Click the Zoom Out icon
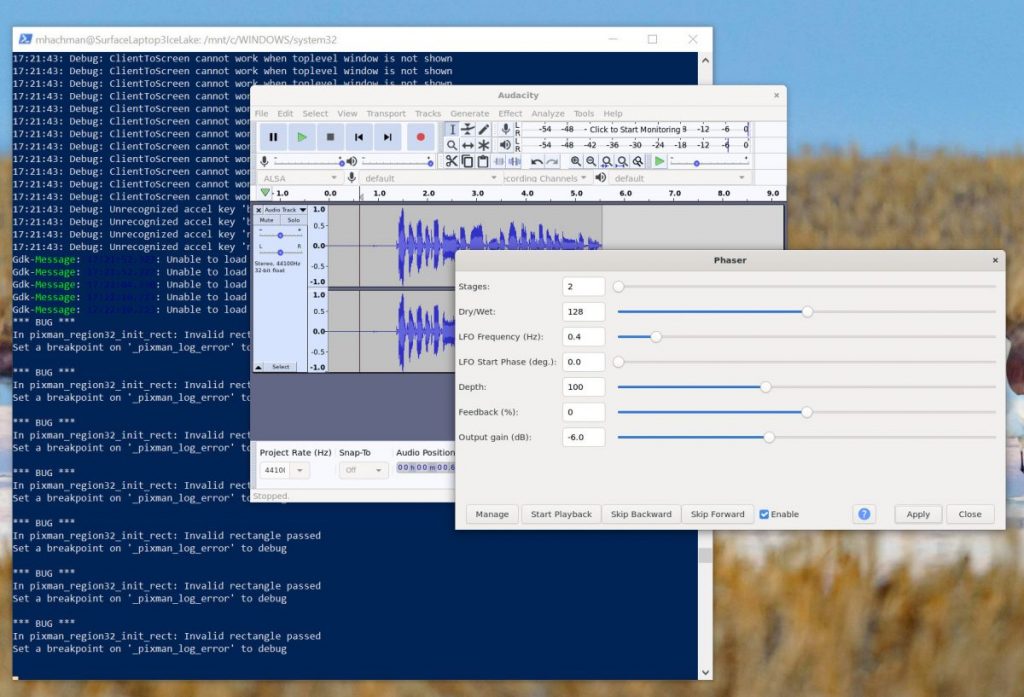The image size is (1024, 697). tap(591, 161)
